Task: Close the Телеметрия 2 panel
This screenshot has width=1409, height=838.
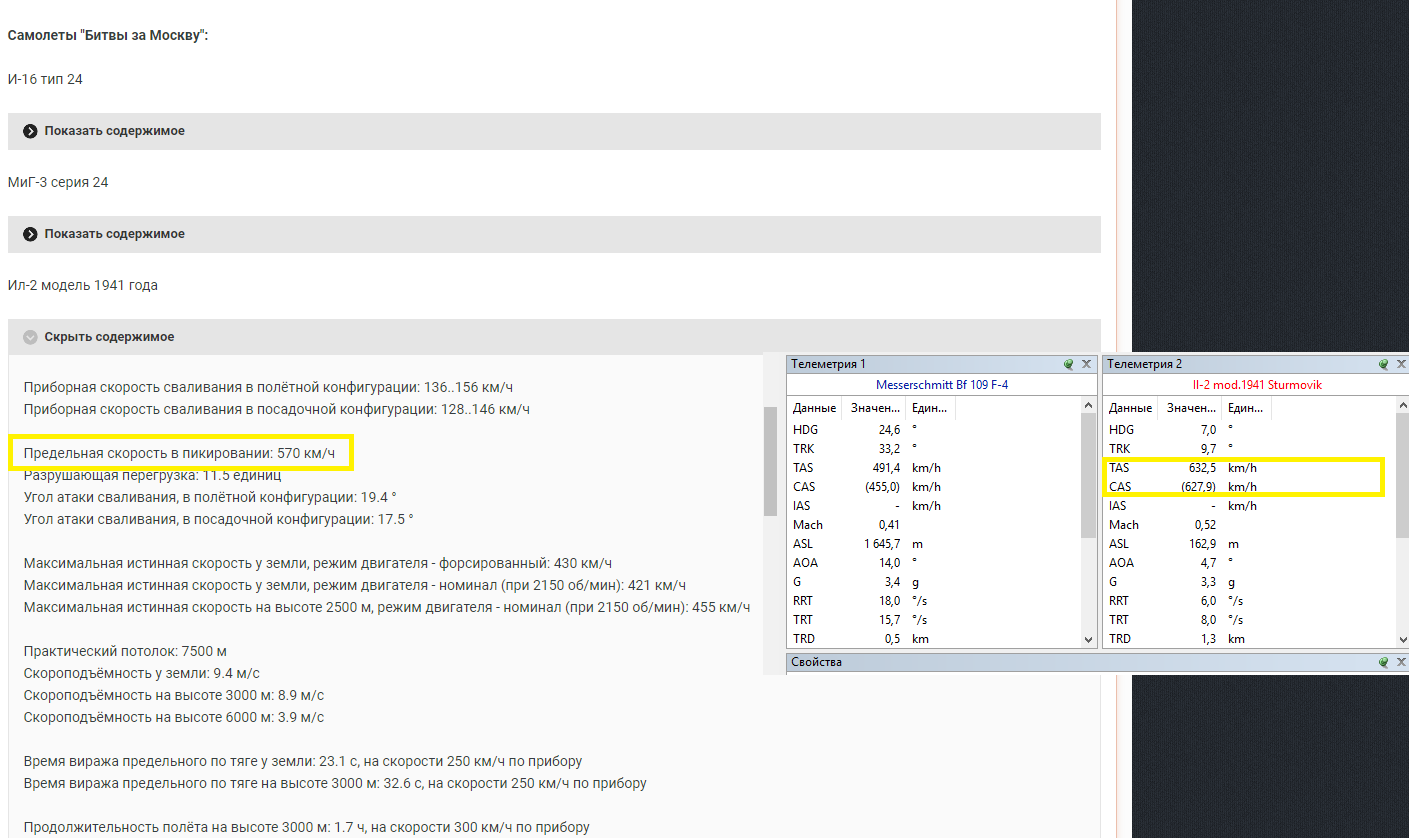Action: (x=1401, y=364)
